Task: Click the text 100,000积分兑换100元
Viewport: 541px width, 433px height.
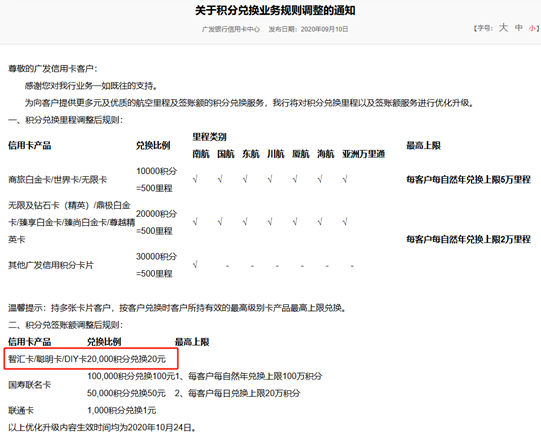Action: click(x=131, y=376)
